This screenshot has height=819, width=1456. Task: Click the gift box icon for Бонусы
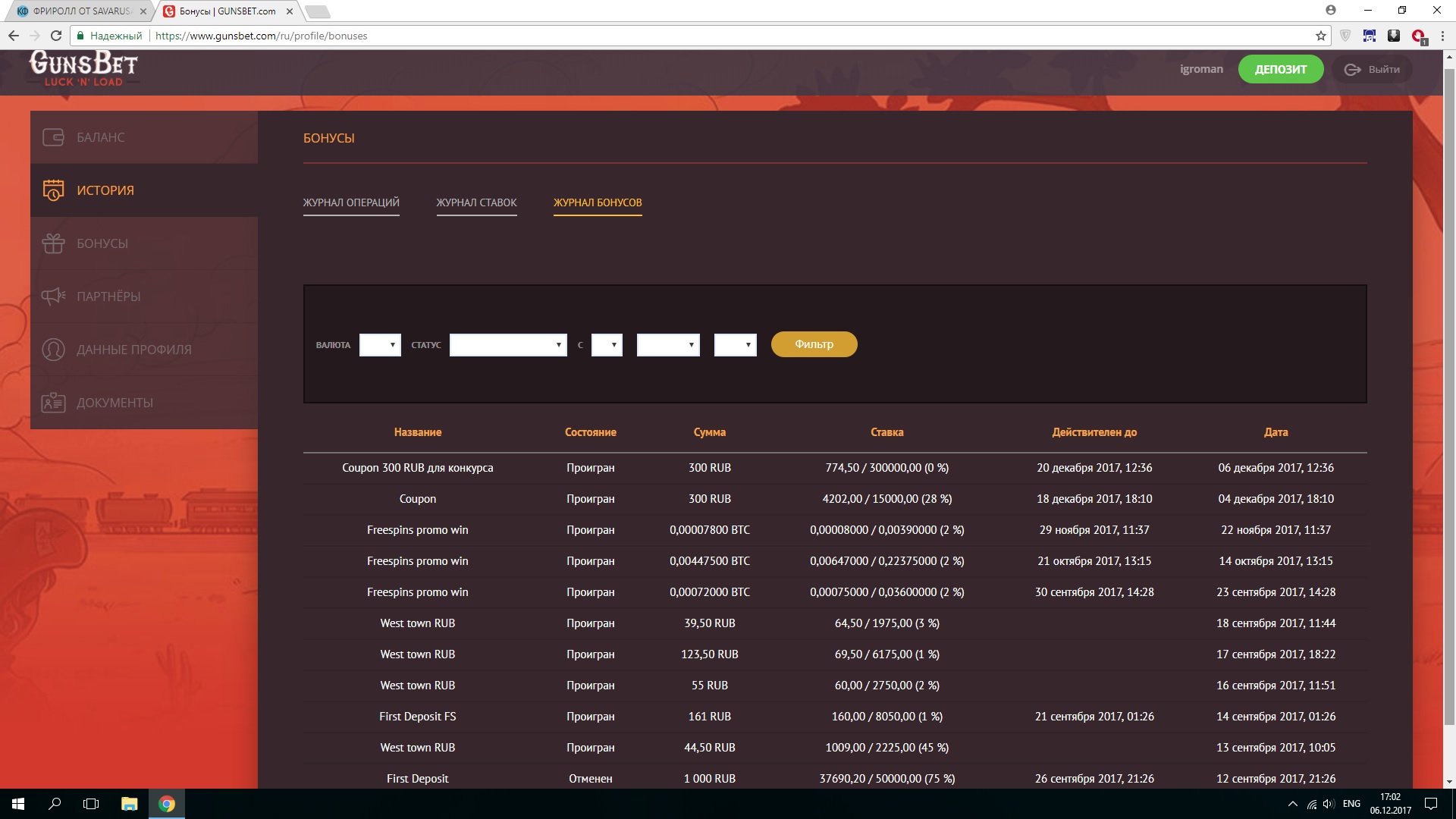point(53,243)
